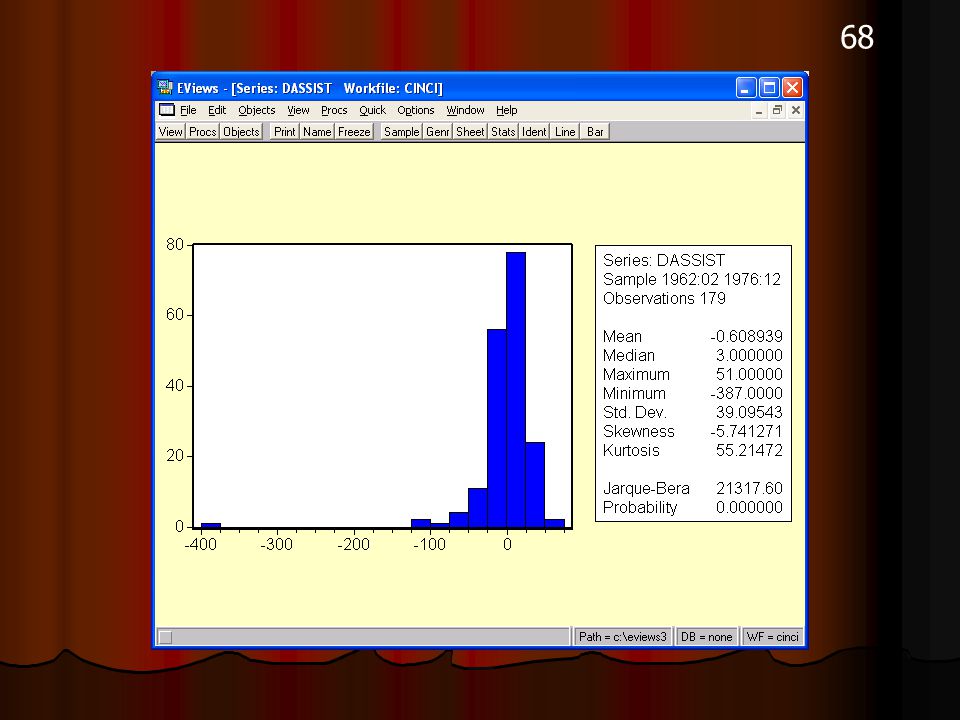The height and width of the screenshot is (720, 960).
Task: Minimize the inner DASSIST series window
Action: [x=759, y=110]
